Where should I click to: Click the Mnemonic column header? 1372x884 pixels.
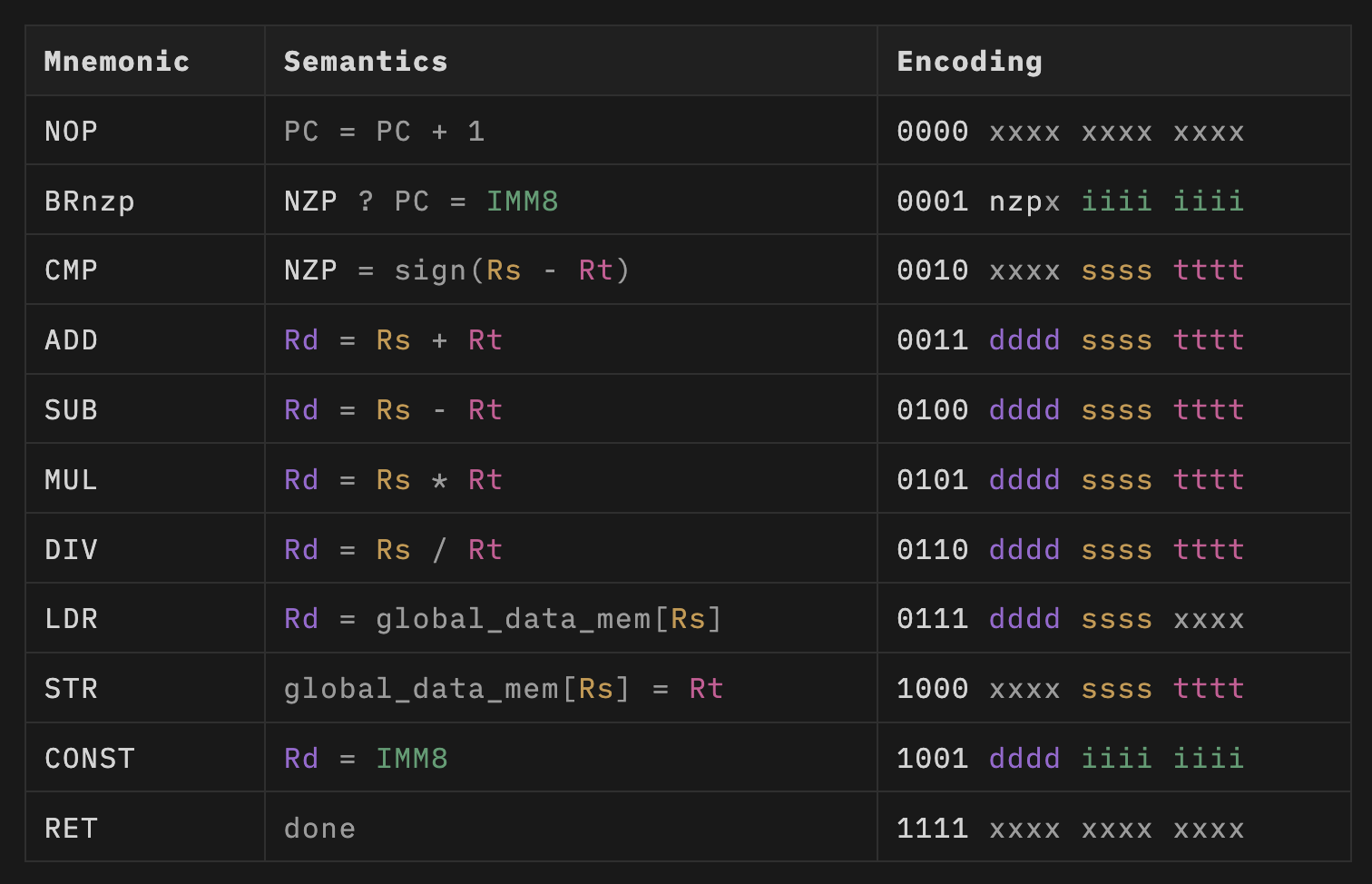pos(117,61)
